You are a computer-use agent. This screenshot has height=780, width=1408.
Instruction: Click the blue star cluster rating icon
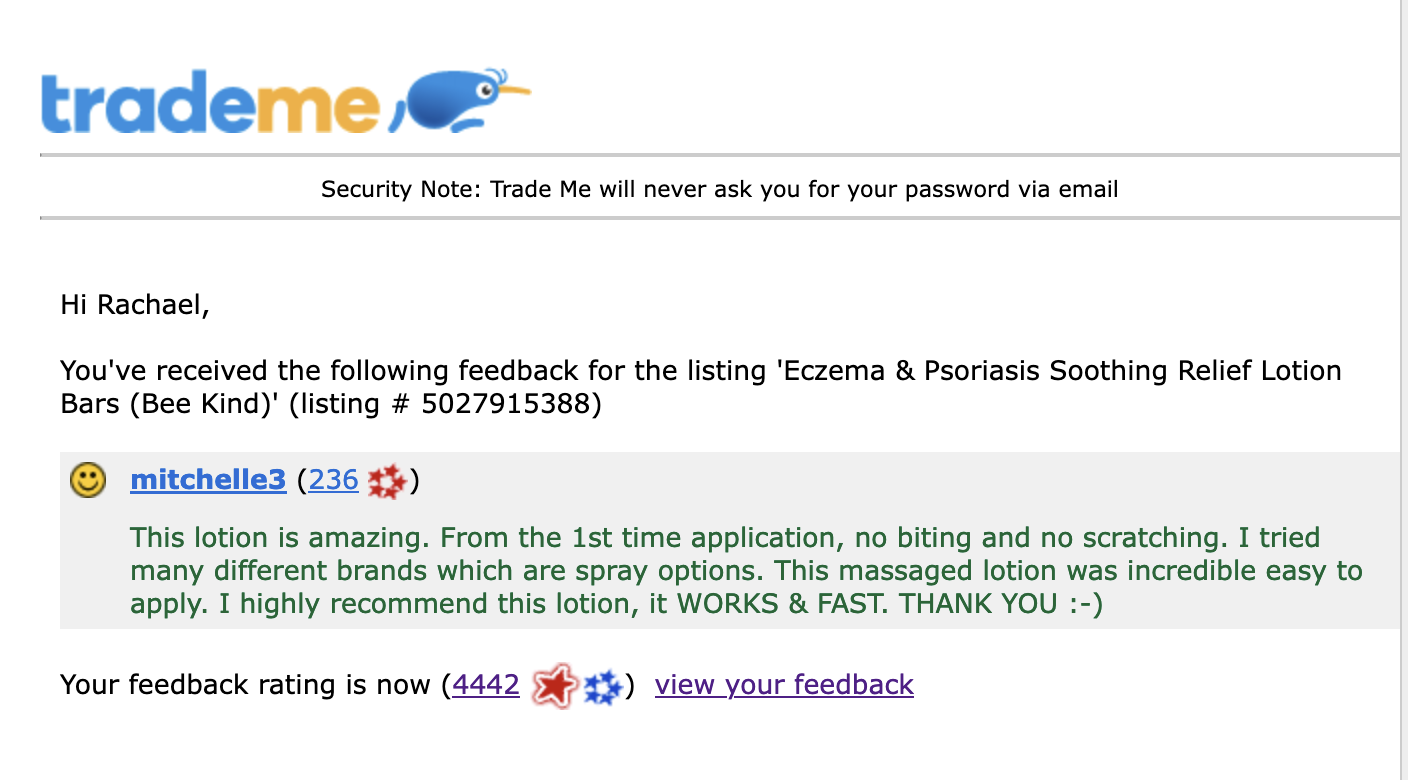603,686
